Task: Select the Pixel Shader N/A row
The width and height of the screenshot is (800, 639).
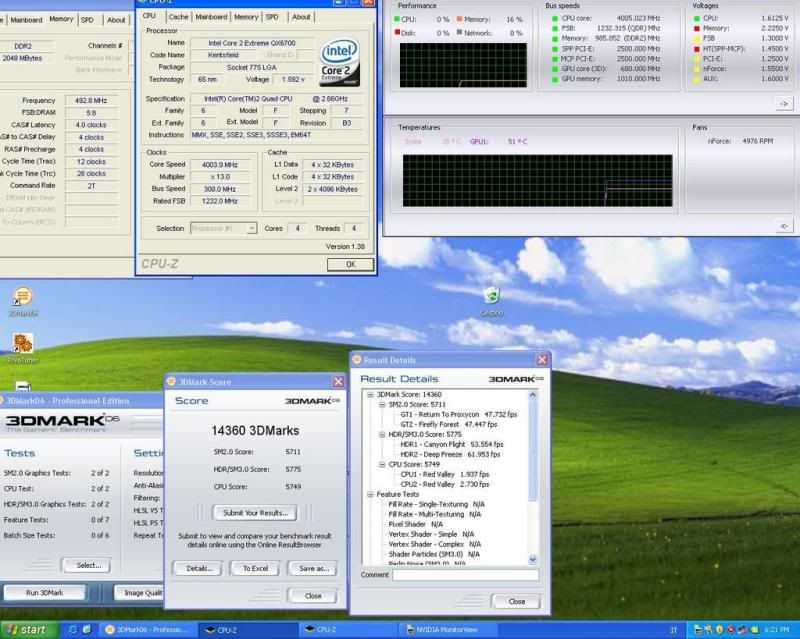Action: tap(415, 524)
